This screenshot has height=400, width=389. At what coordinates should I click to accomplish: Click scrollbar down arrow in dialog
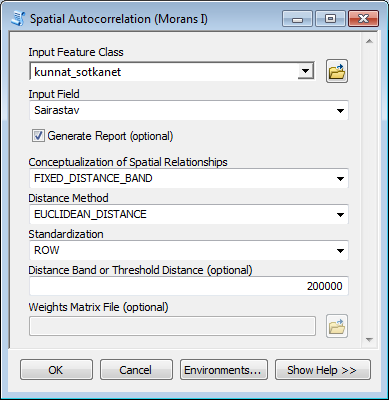pyautogui.click(x=369, y=340)
